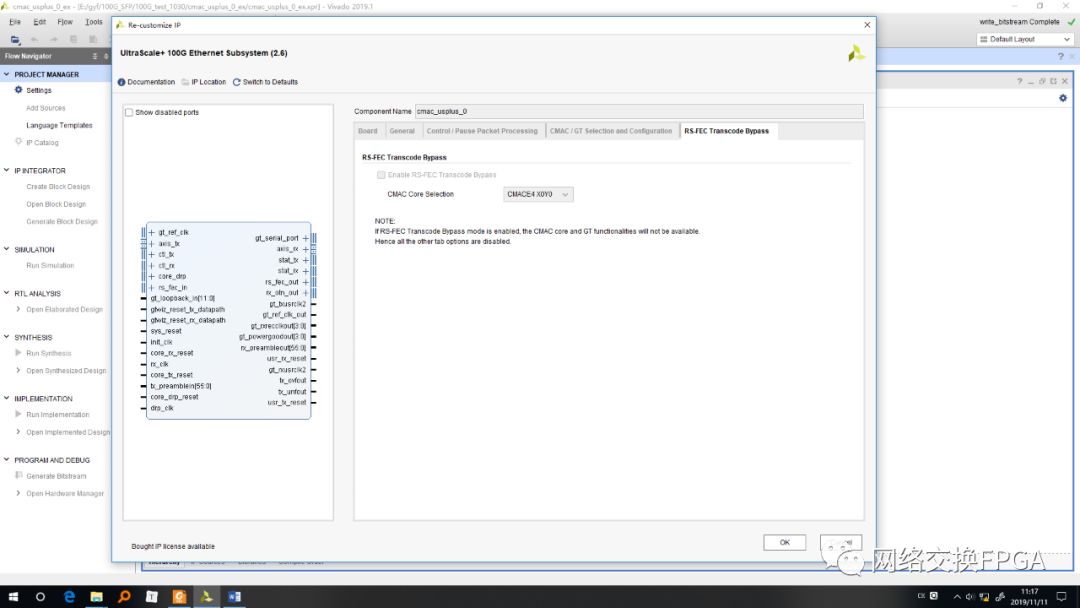
Task: Switch to the Board tab
Action: [368, 131]
